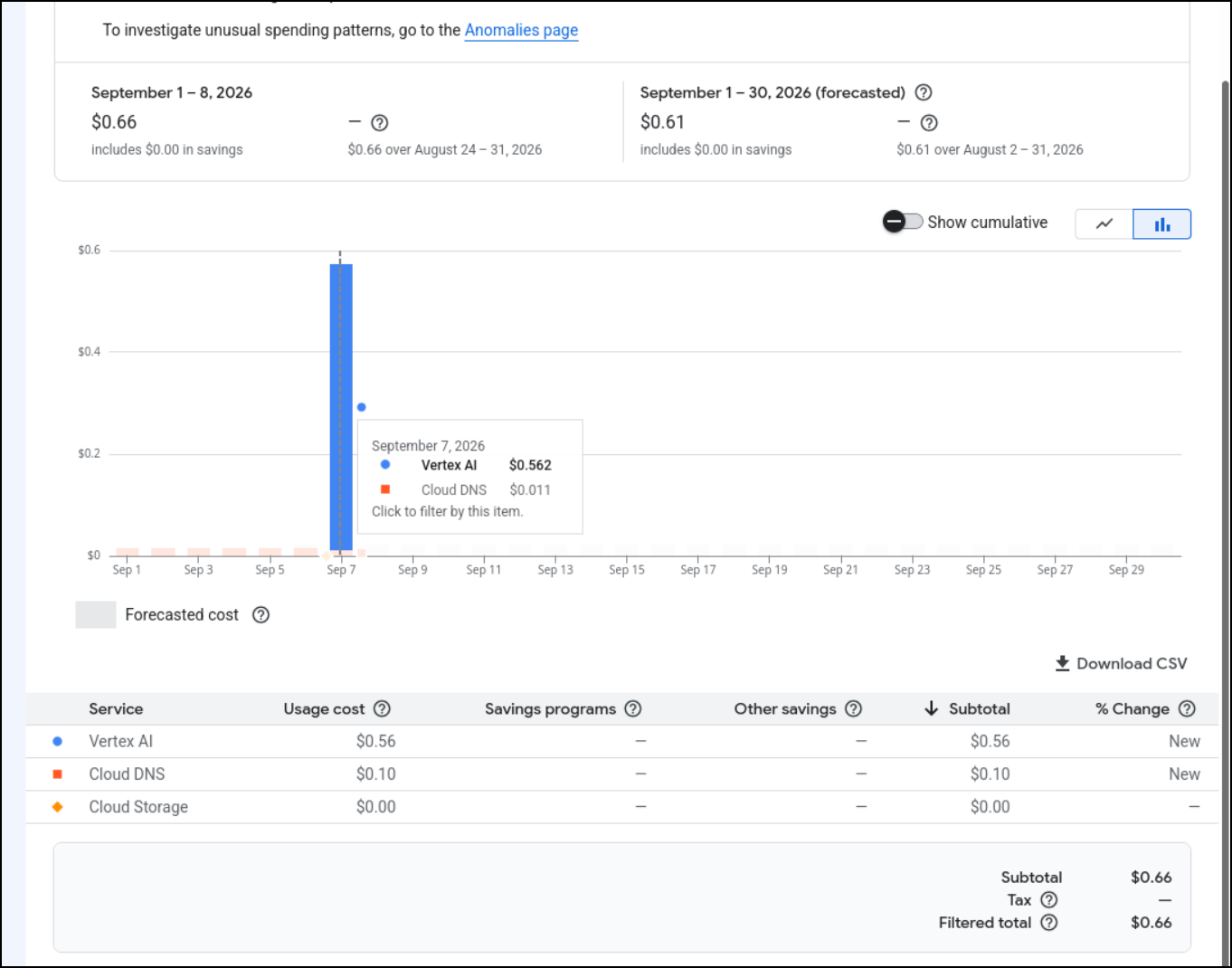
Task: Open Usage cost help tooltip
Action: (x=383, y=709)
